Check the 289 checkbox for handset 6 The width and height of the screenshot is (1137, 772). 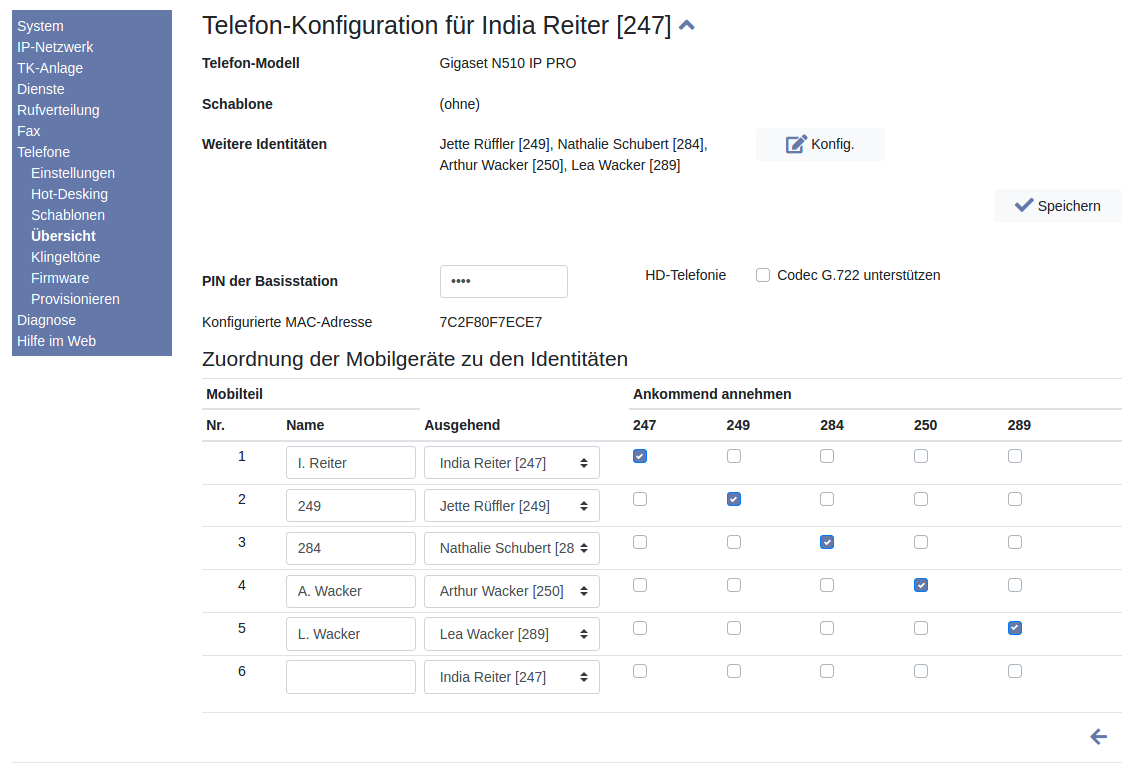[1015, 671]
